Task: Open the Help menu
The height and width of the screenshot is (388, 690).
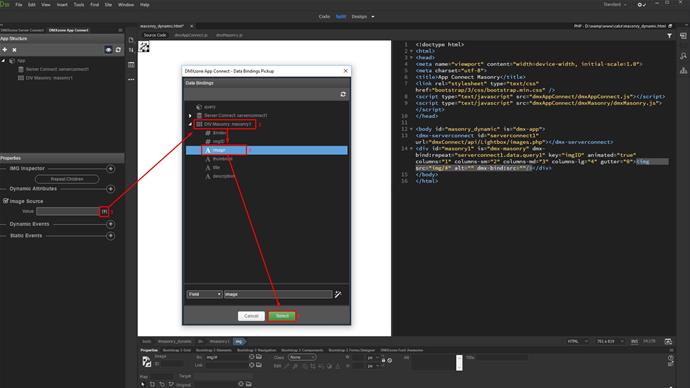Action: [x=144, y=5]
